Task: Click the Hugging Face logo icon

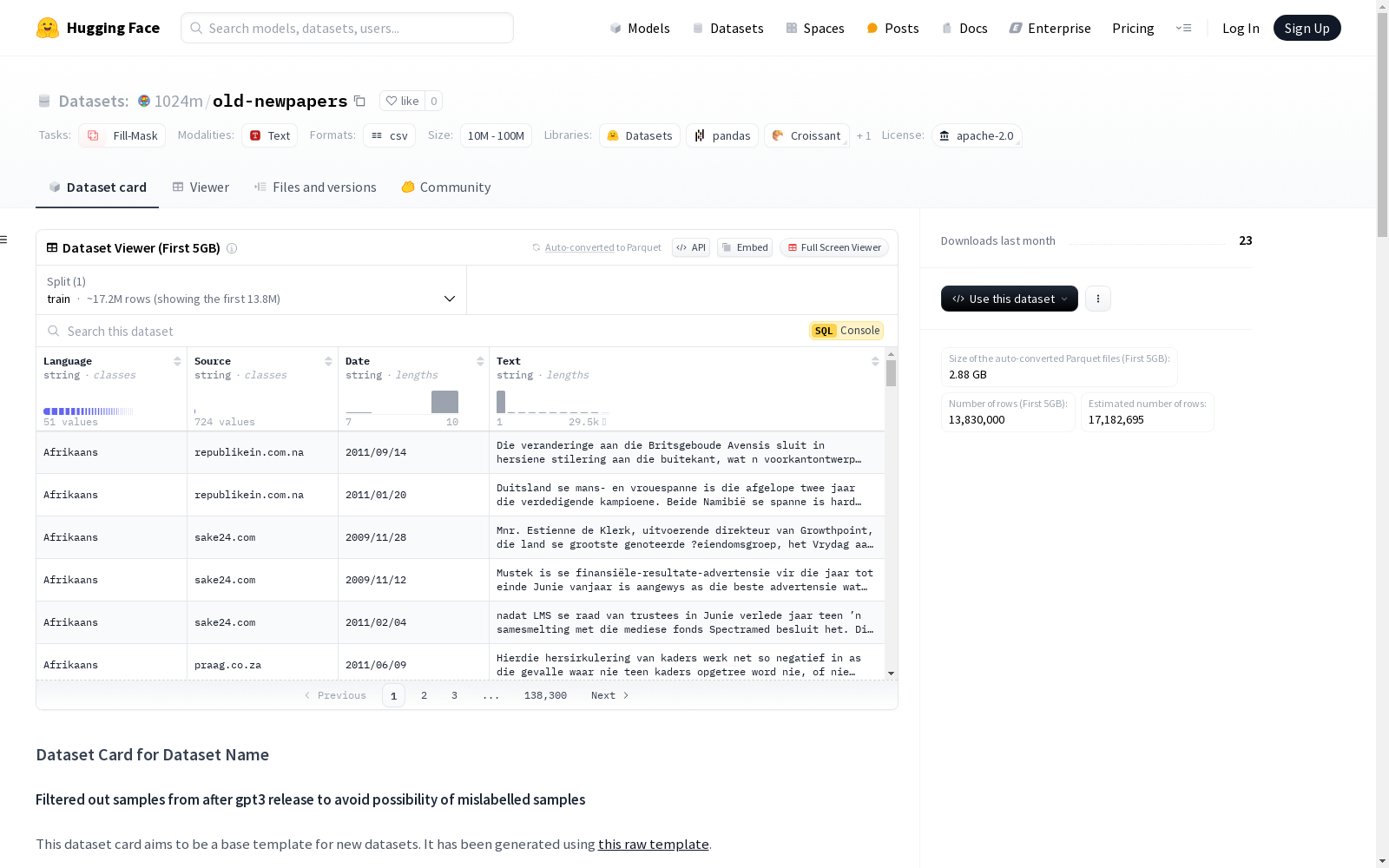Action: [48, 28]
